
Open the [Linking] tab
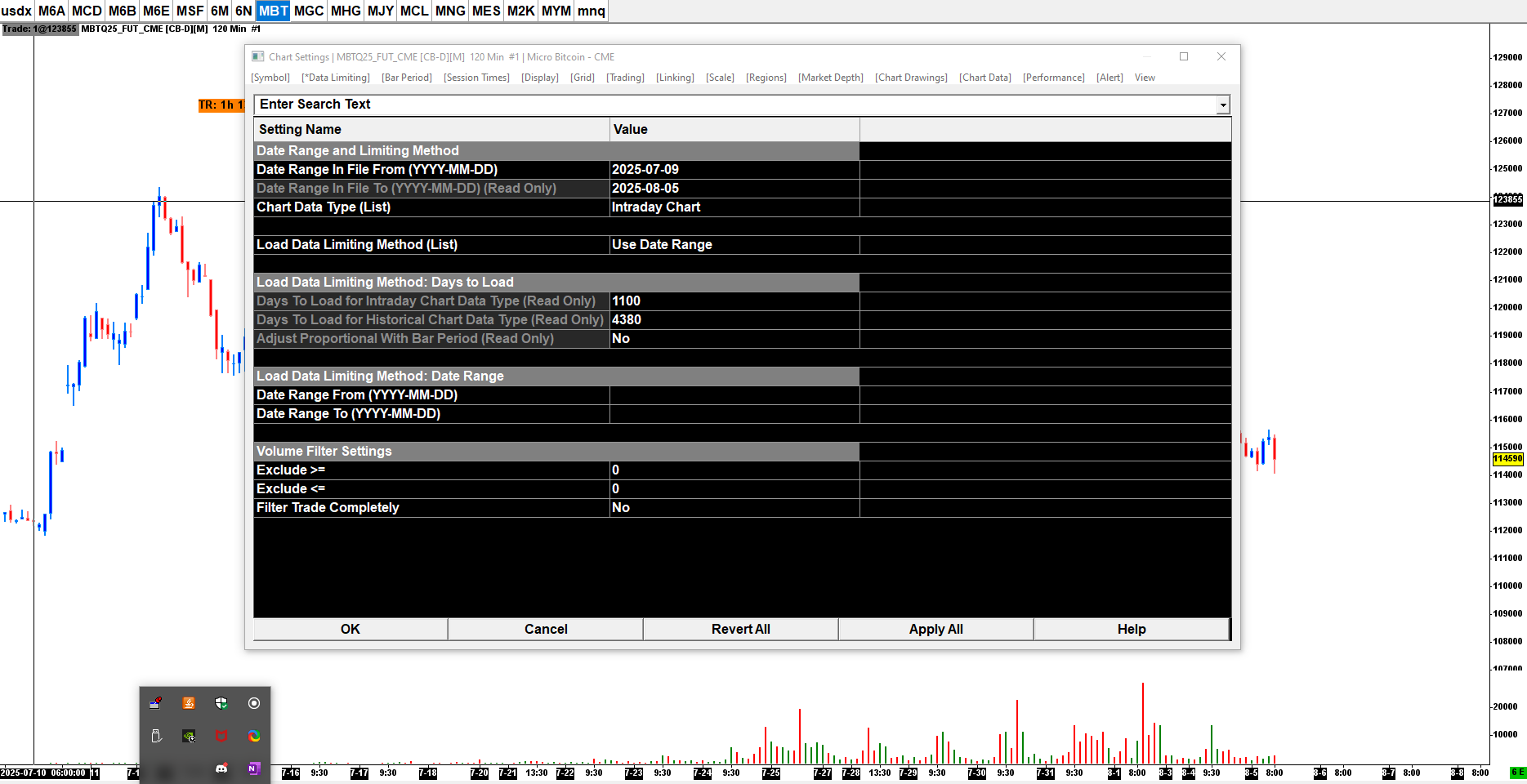click(x=675, y=78)
